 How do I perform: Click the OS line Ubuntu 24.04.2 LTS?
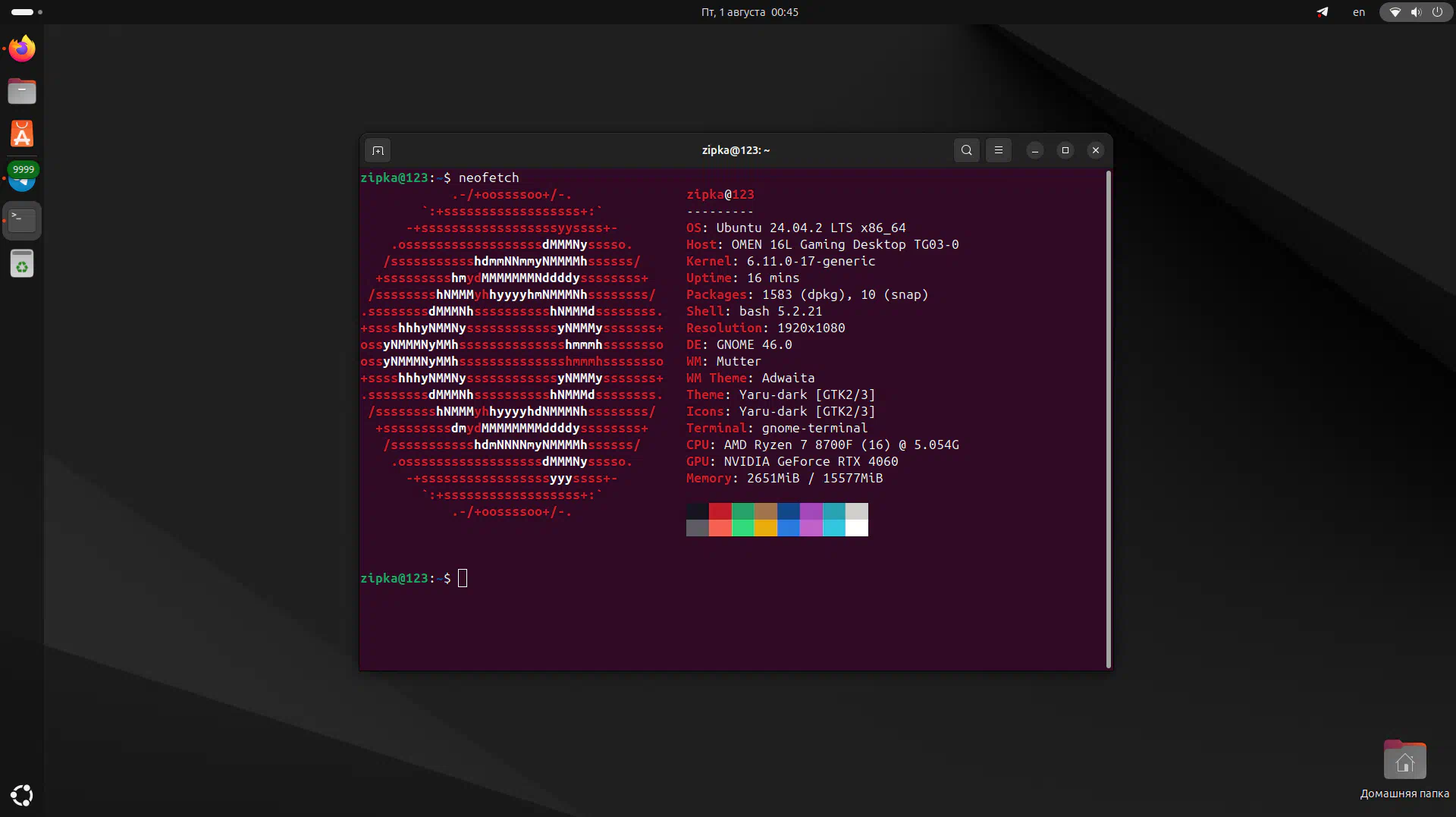(x=796, y=228)
